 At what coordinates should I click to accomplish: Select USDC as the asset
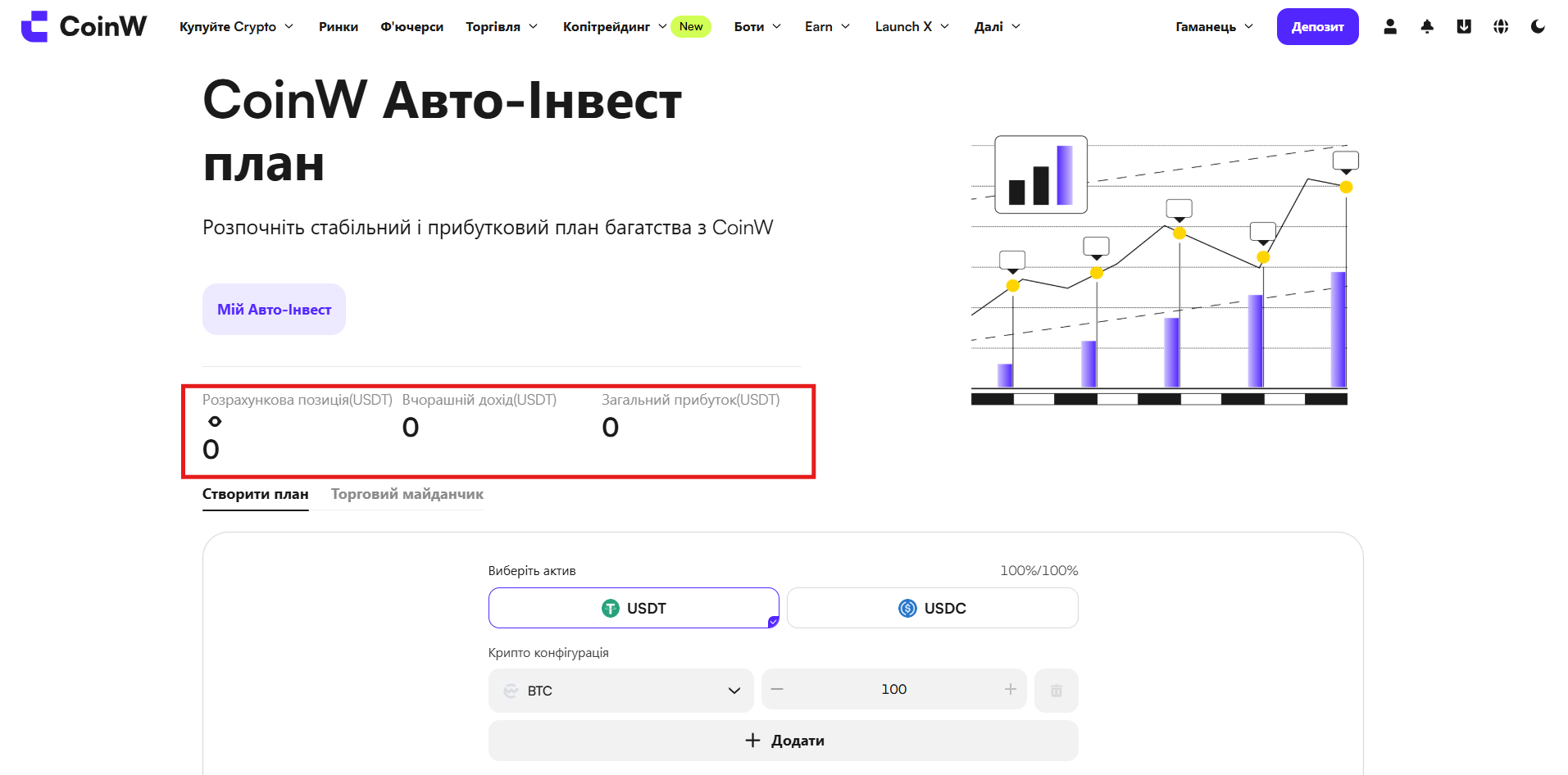933,608
